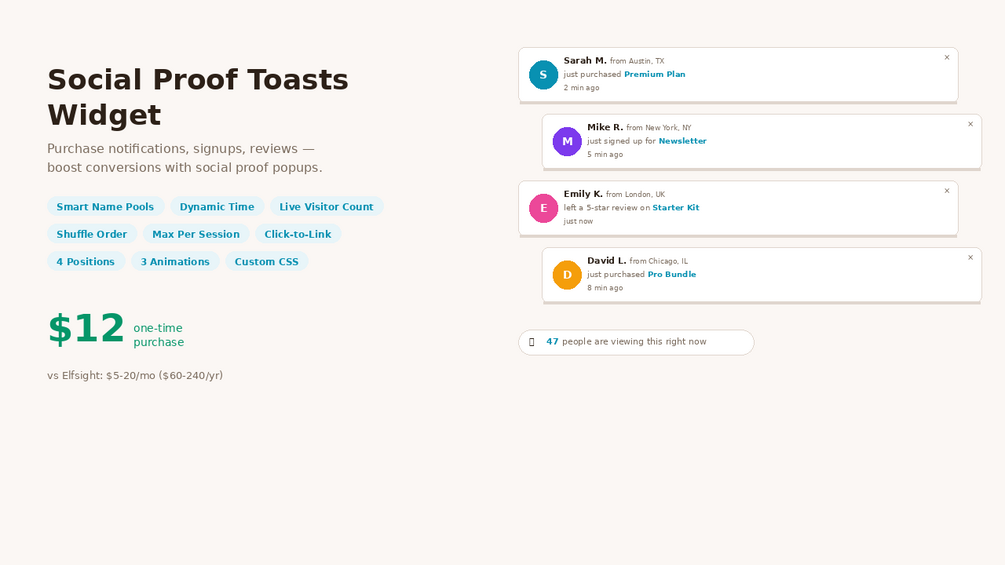This screenshot has width=1005, height=565.
Task: Close the David L. Pro Bundle toast
Action: pyautogui.click(x=970, y=258)
